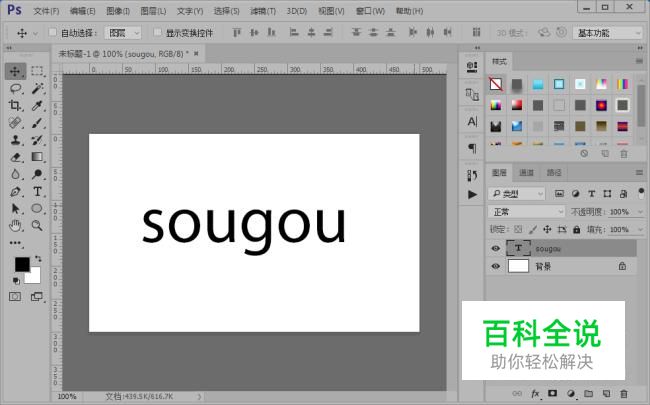Open the Character panel icon
Image resolution: width=650 pixels, height=405 pixels.
pos(472,121)
